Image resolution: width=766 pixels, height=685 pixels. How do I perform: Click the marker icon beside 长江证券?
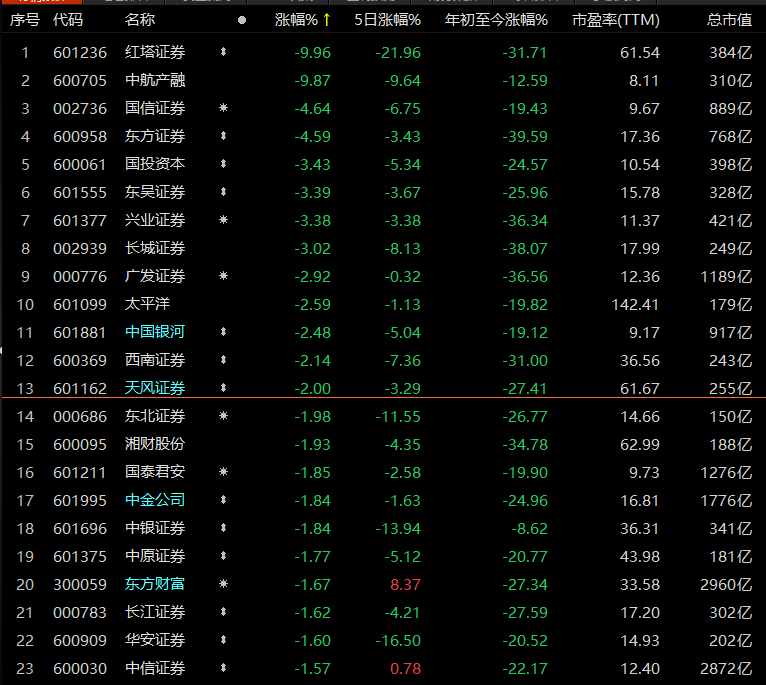tap(223, 612)
